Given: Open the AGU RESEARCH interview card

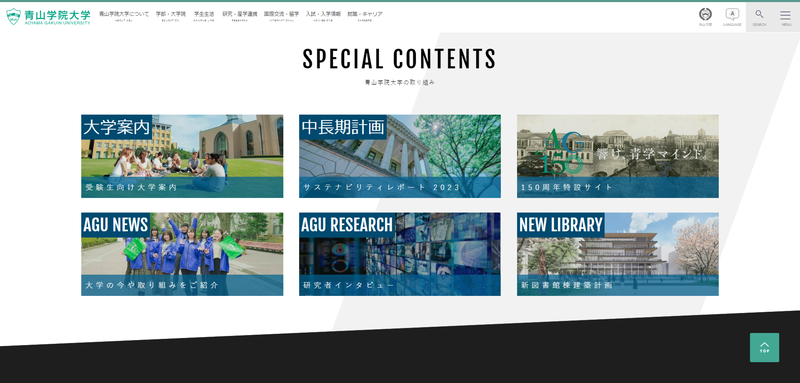Looking at the screenshot, I should (400, 254).
